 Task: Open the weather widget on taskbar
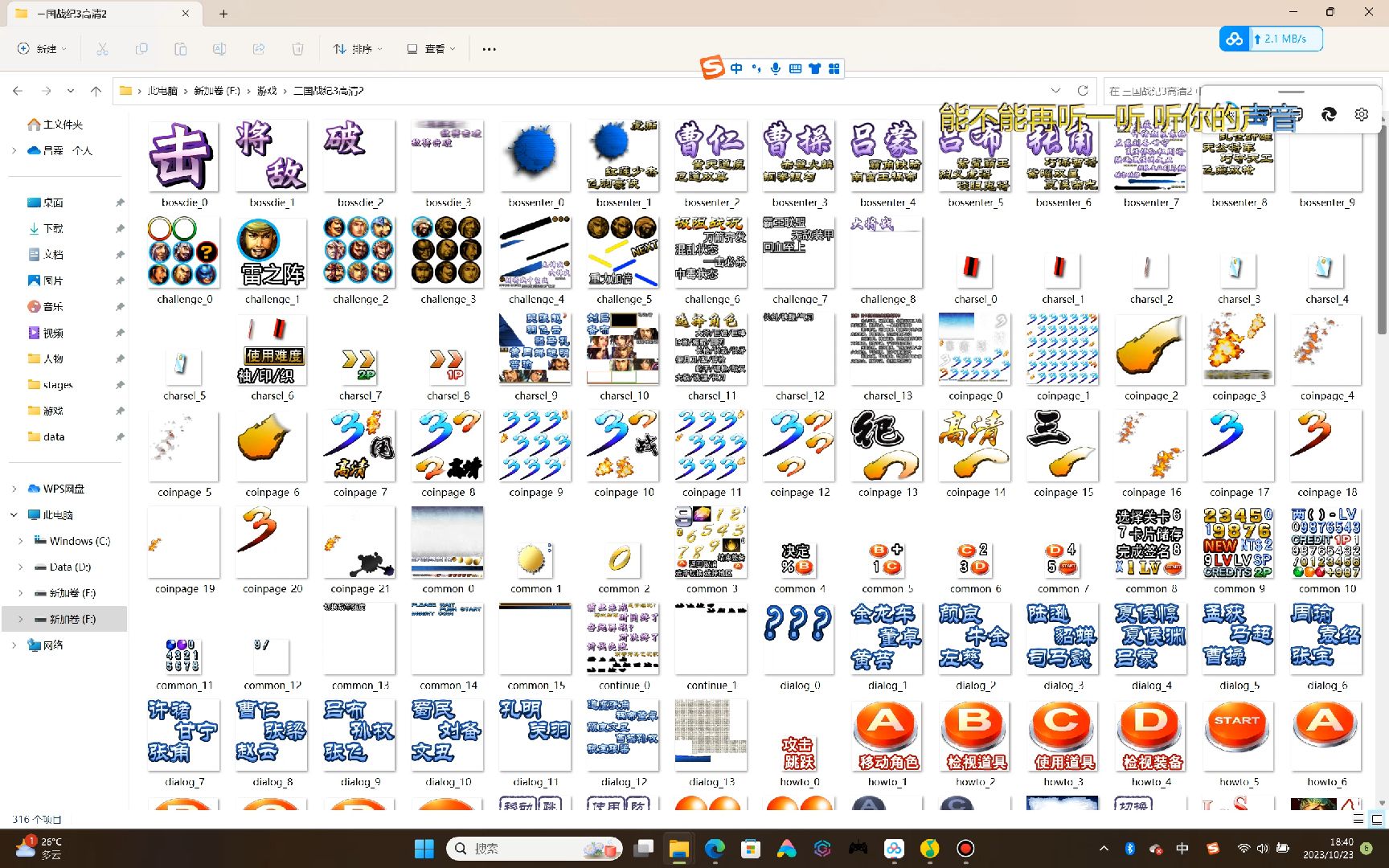tap(39, 848)
